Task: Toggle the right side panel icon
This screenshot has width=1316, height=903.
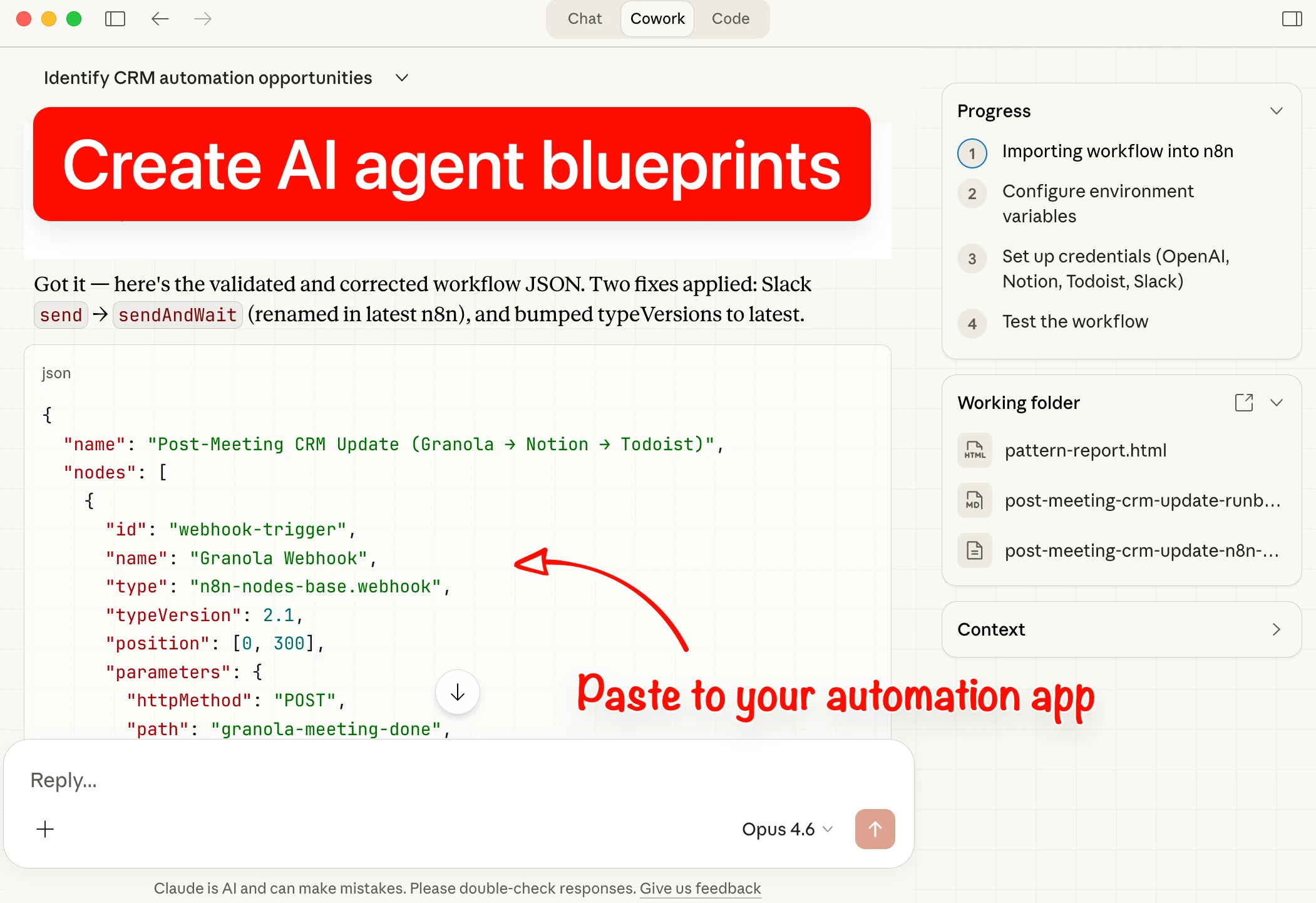Action: pyautogui.click(x=1292, y=19)
